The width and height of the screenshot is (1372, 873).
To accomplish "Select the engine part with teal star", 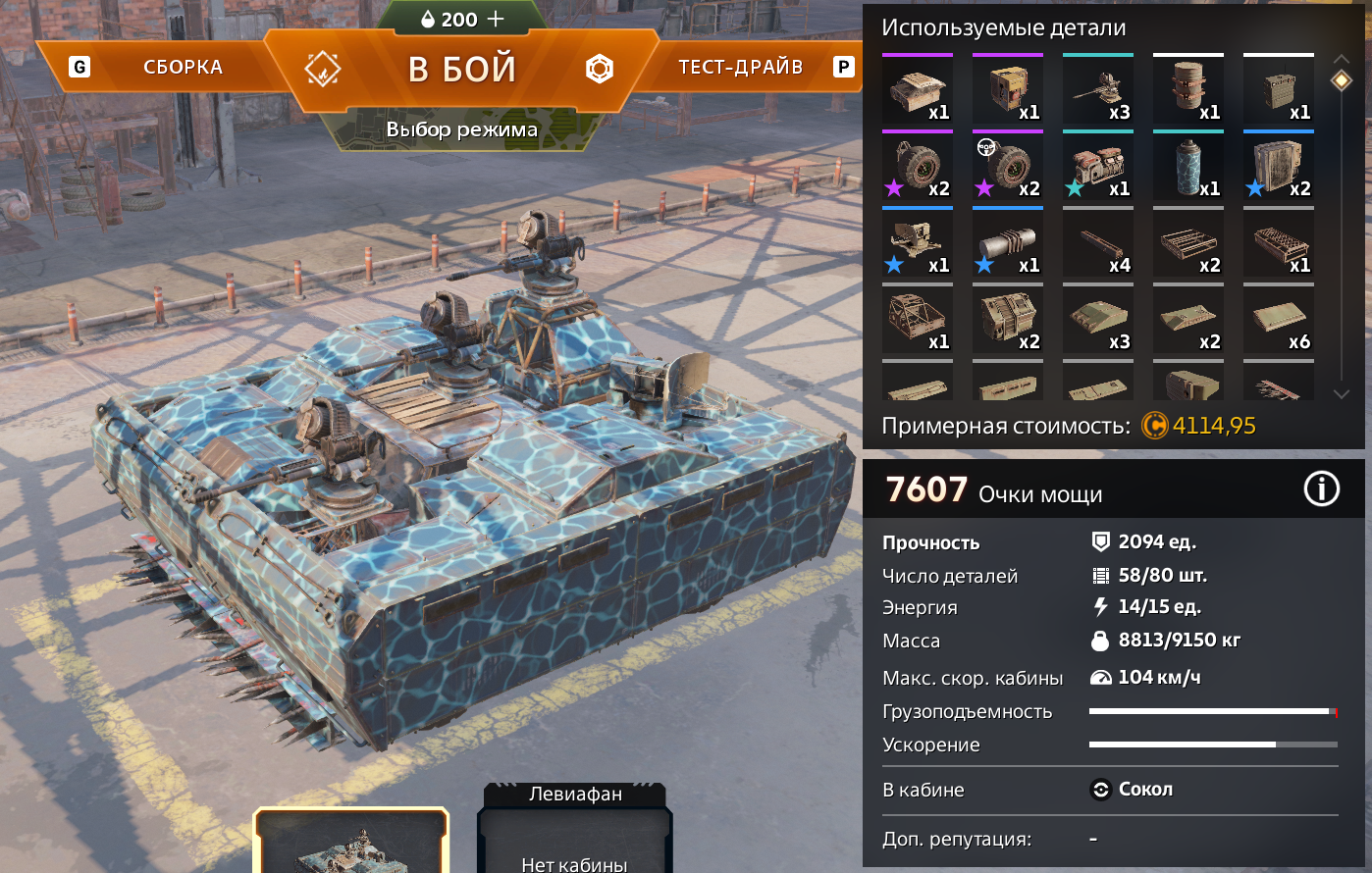I will point(1098,167).
